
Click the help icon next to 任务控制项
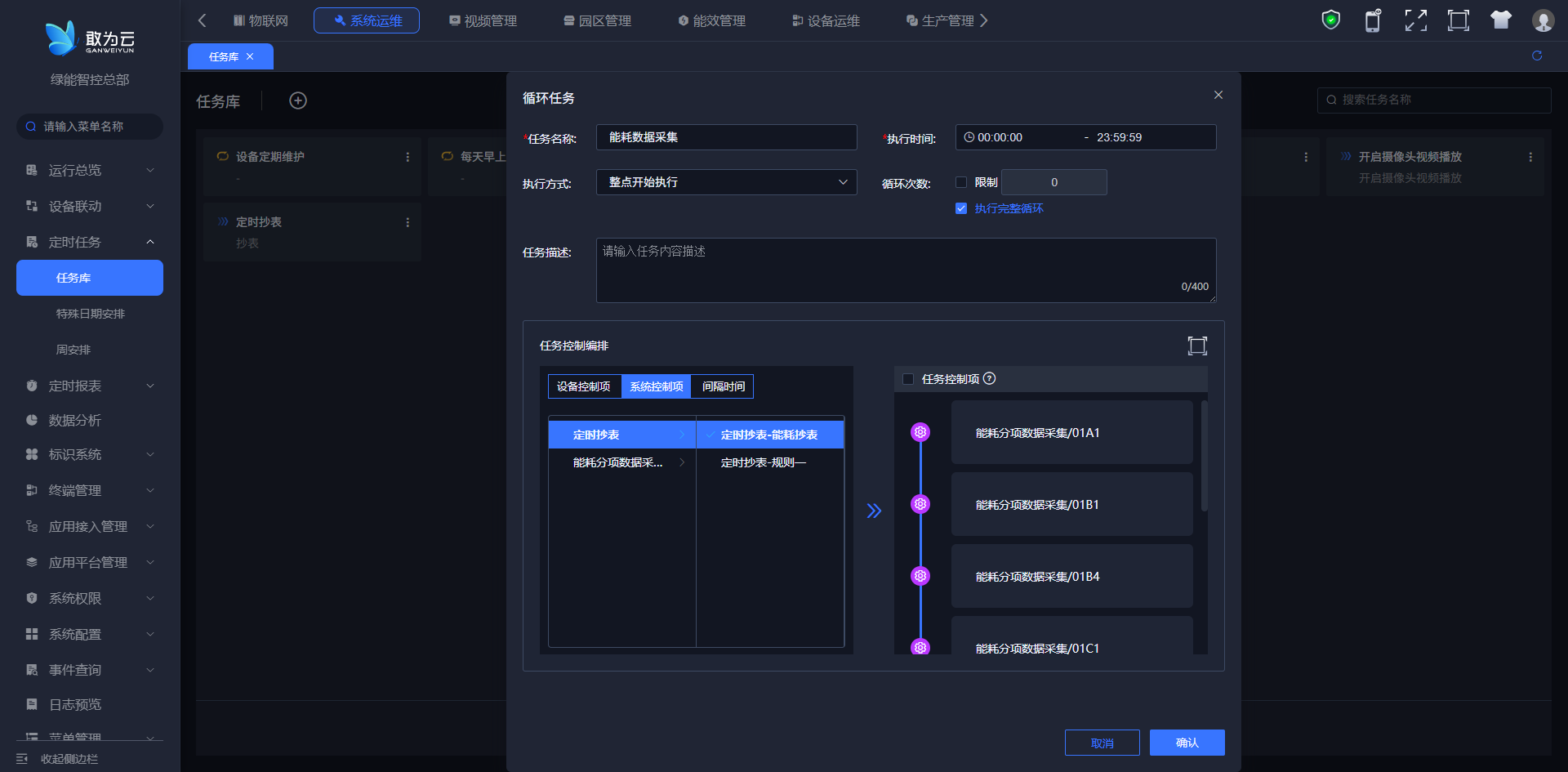tap(990, 378)
